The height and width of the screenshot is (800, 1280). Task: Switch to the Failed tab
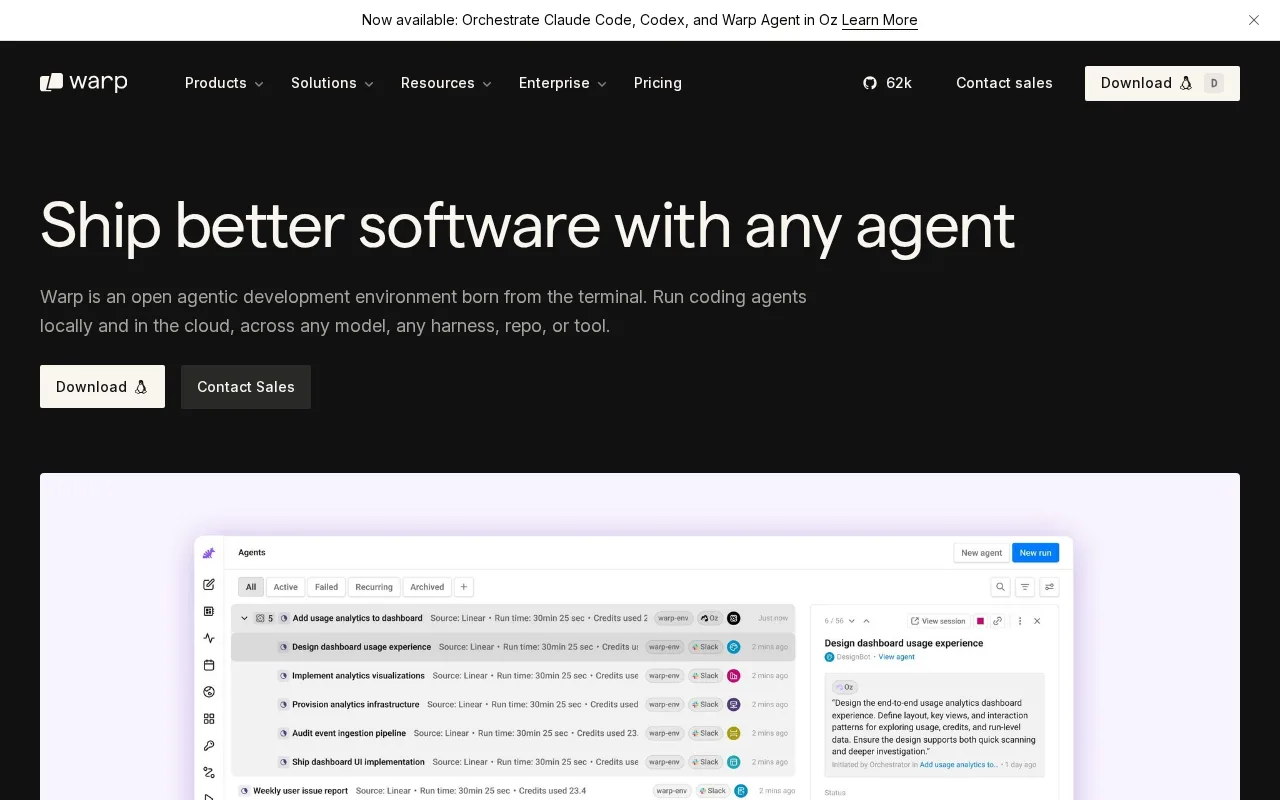point(327,587)
